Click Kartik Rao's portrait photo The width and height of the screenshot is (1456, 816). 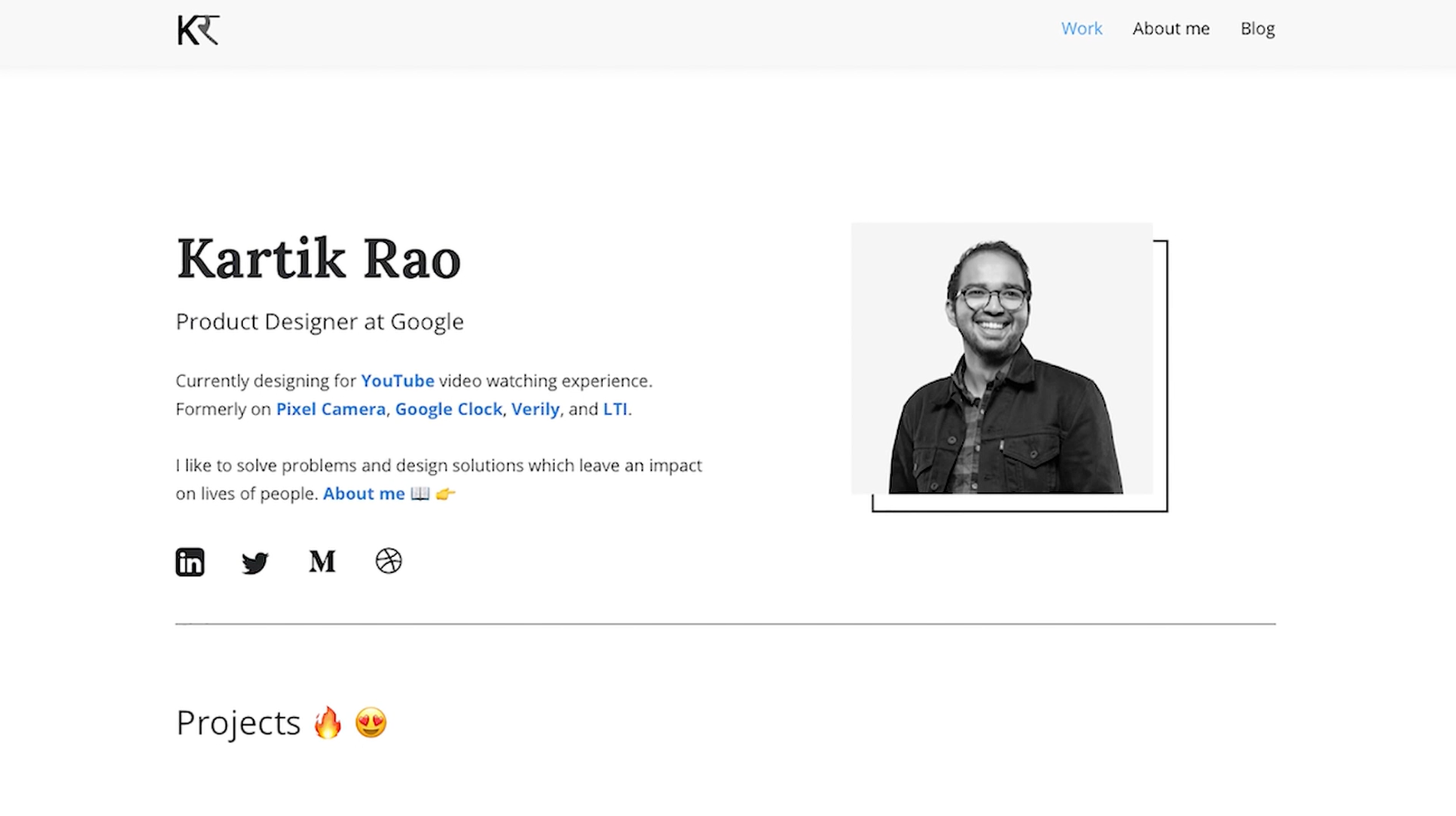point(1002,359)
